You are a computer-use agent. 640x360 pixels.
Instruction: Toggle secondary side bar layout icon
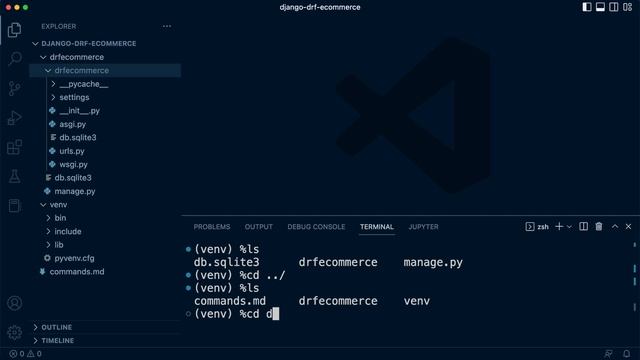point(613,7)
